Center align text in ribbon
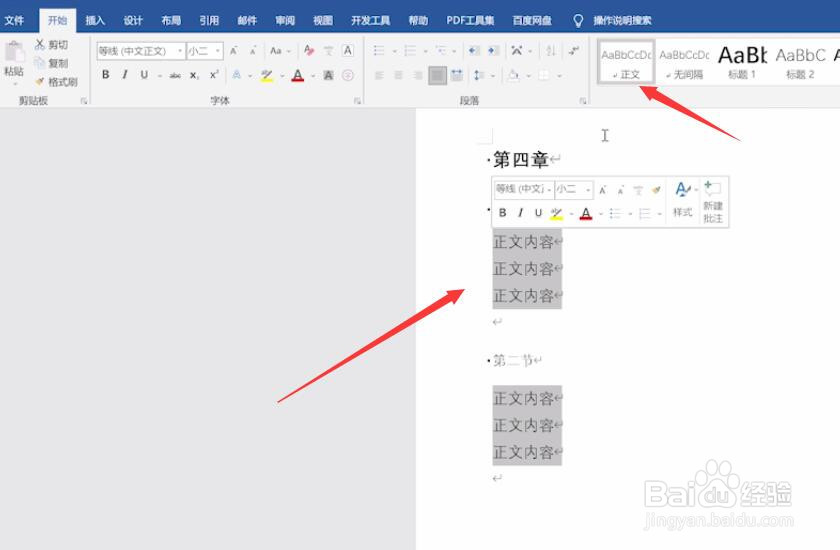This screenshot has height=550, width=840. (399, 76)
